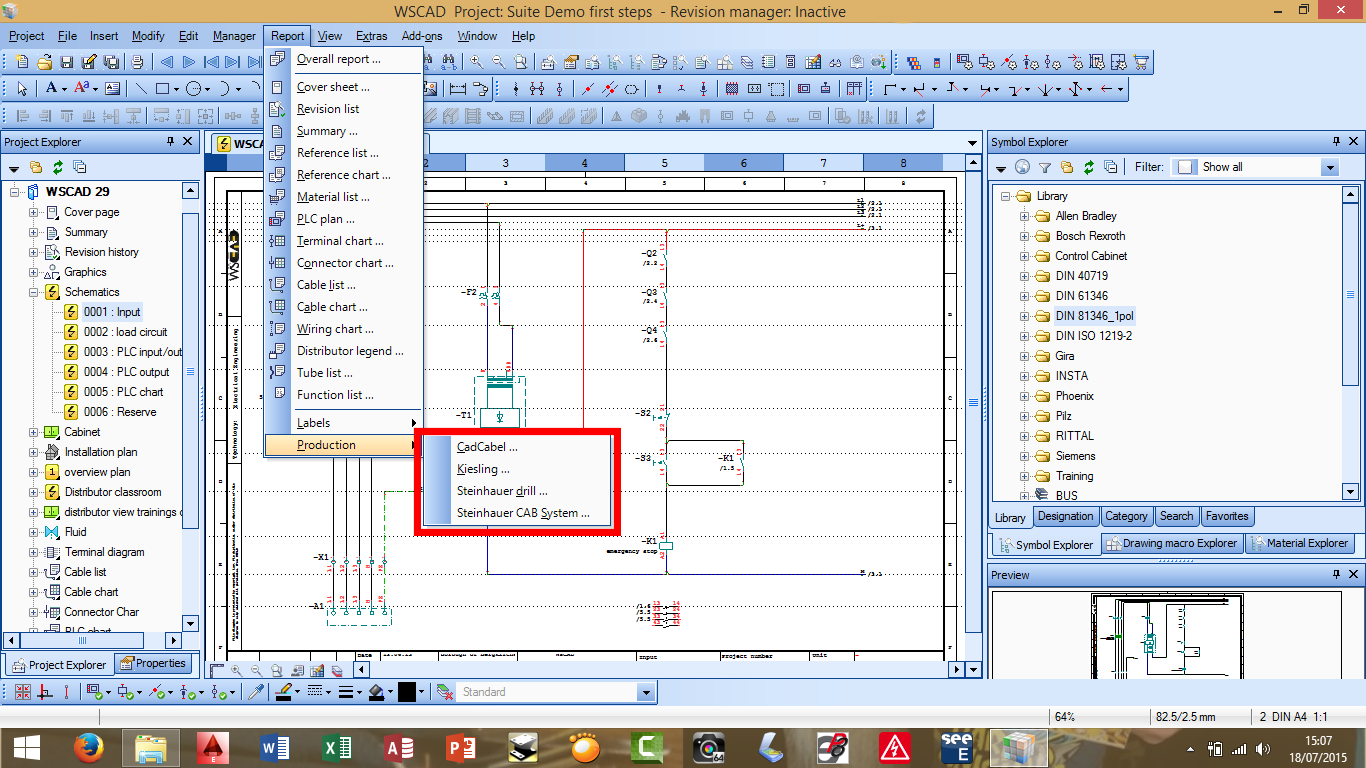Toggle the Show all filter checkbox

[x=1187, y=167]
